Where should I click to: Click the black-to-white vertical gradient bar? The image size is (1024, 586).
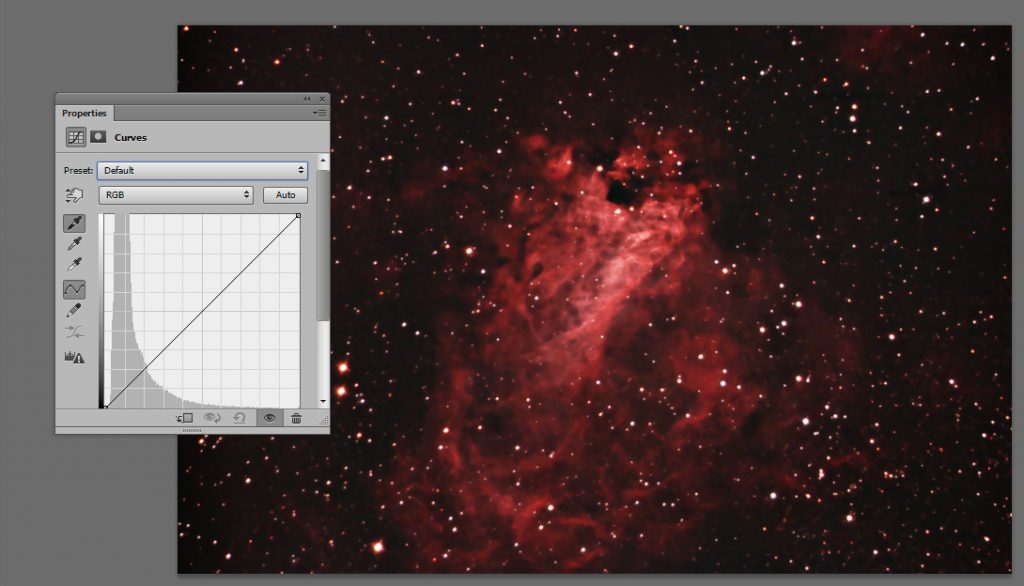pos(101,311)
